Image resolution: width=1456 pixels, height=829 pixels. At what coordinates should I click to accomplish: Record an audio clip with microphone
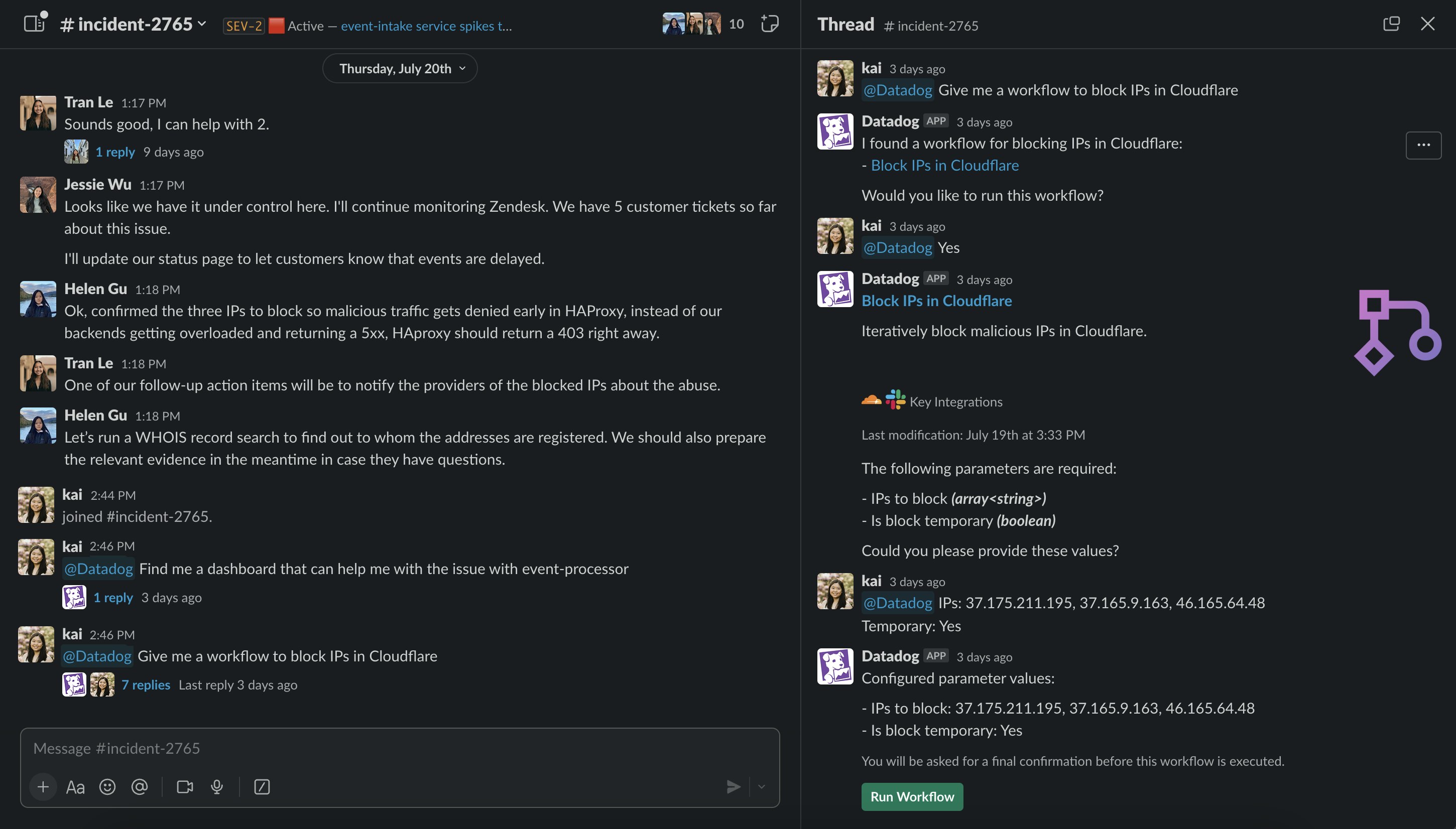point(217,787)
